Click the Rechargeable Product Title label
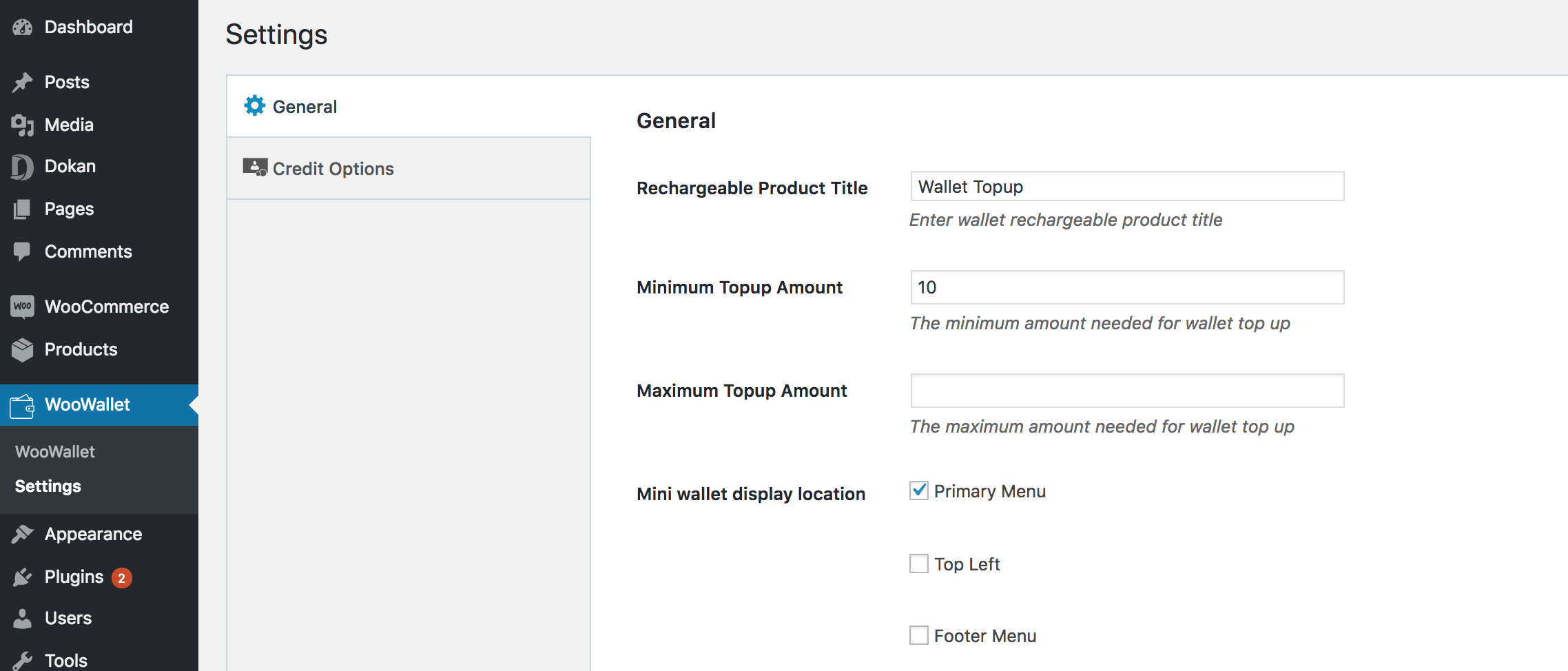This screenshot has width=1568, height=671. (752, 188)
